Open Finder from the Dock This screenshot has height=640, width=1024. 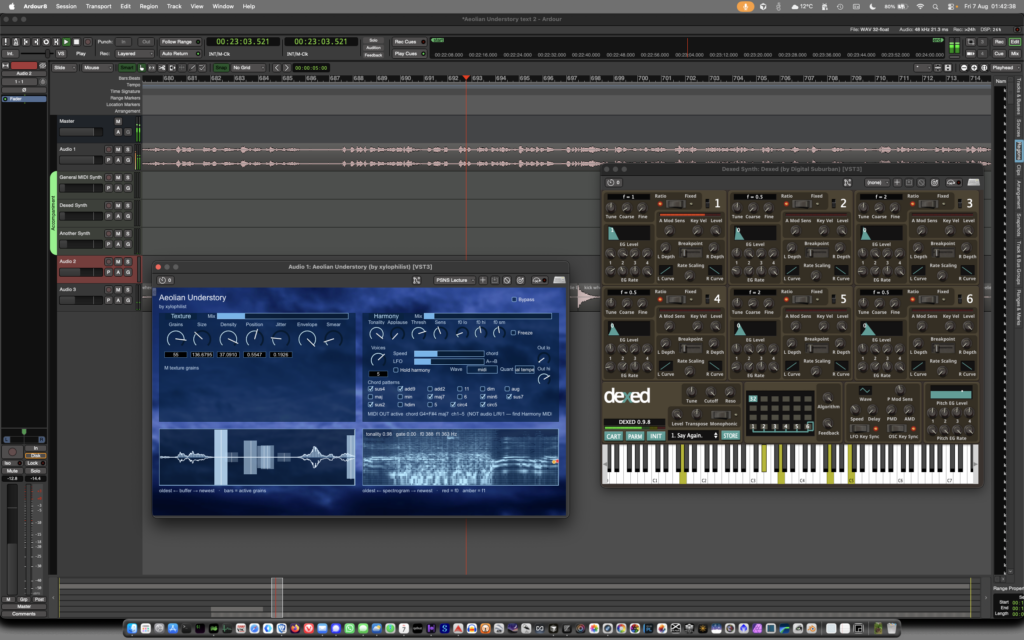[132, 628]
